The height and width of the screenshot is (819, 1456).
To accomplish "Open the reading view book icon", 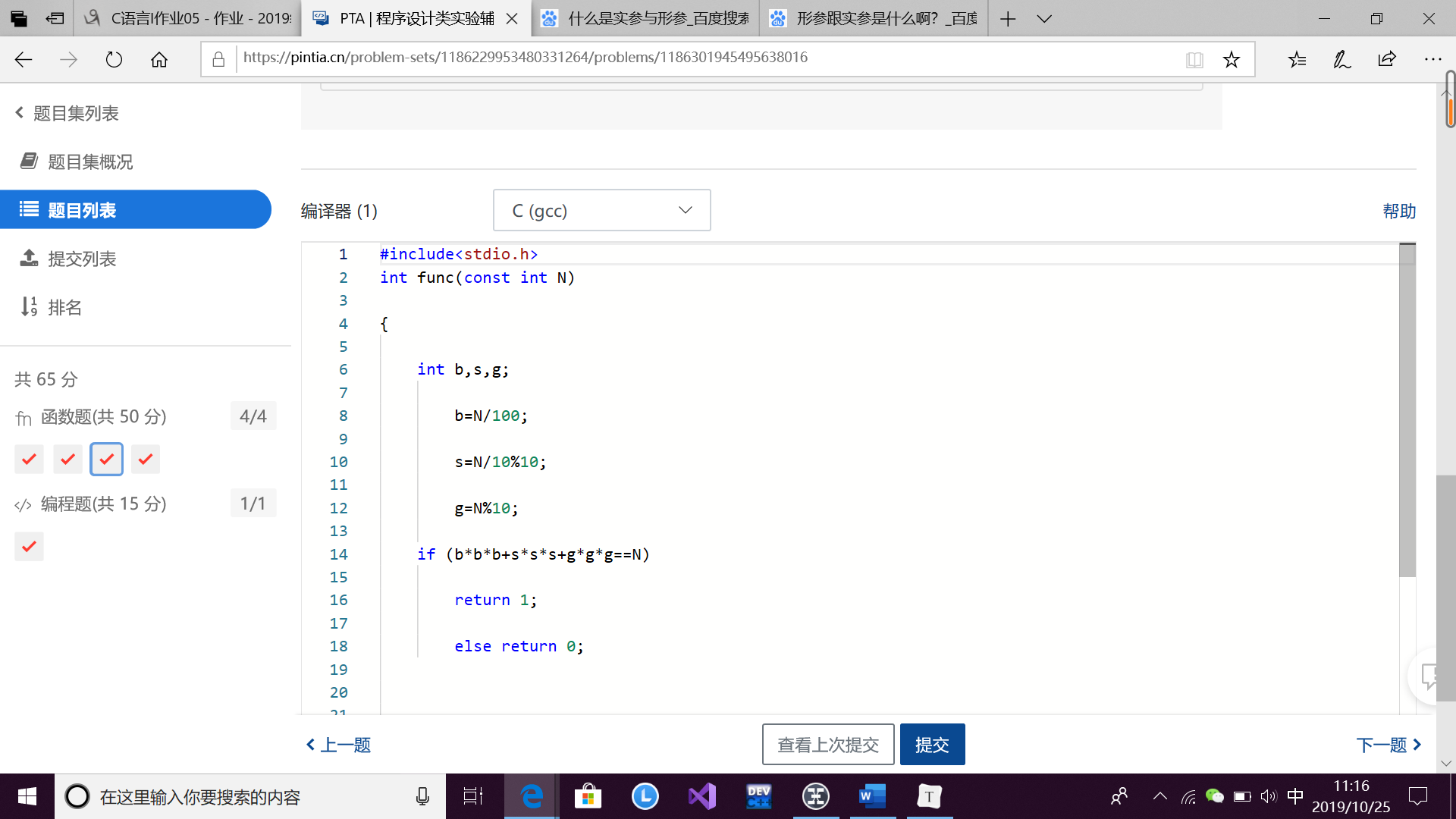I will 1194,59.
